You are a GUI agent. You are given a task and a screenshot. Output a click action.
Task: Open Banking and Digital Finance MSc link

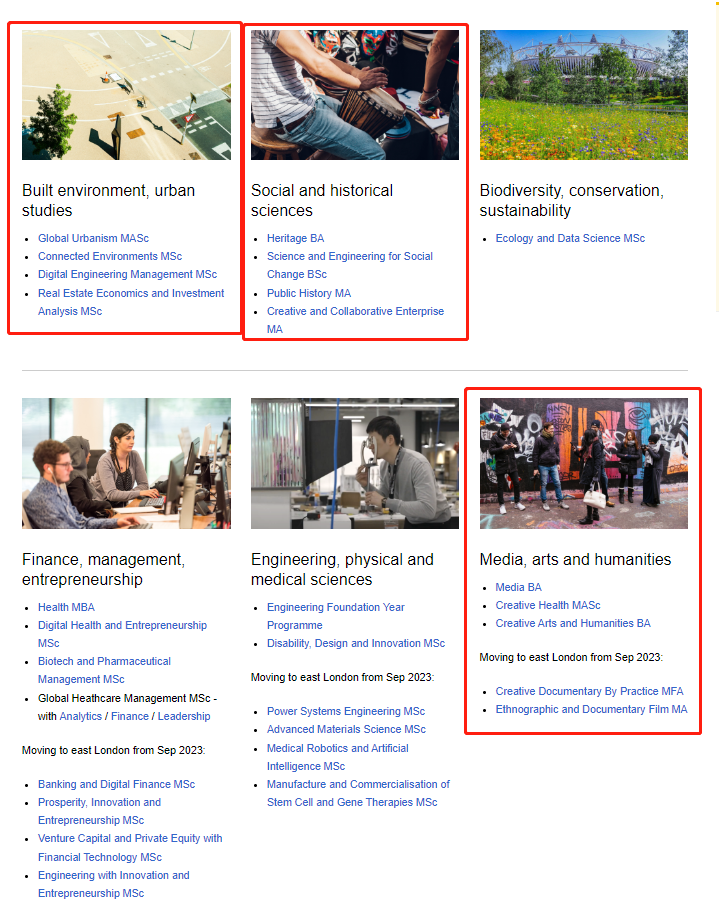(116, 784)
